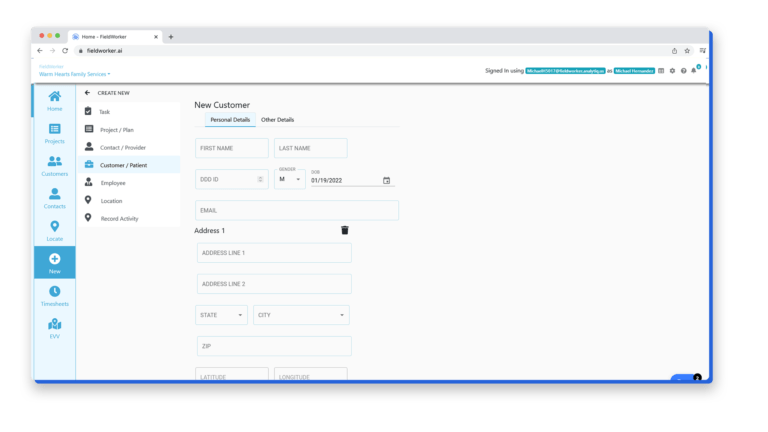
Task: Click the FIRST NAME field
Action: [232, 148]
